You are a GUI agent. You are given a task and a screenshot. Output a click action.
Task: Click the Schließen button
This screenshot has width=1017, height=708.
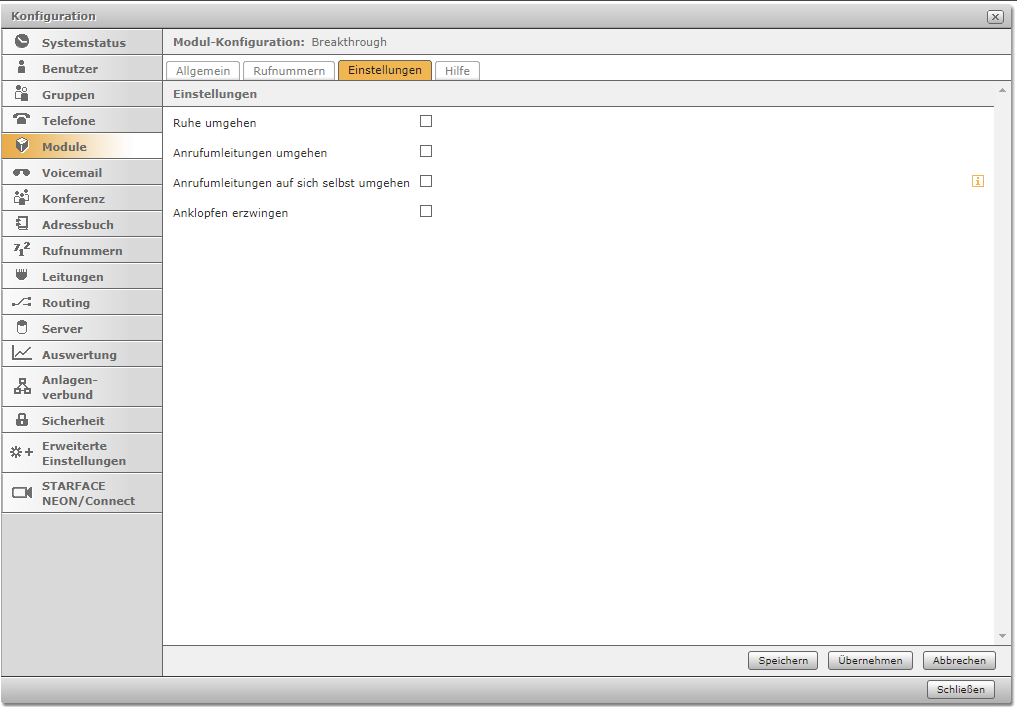click(961, 689)
